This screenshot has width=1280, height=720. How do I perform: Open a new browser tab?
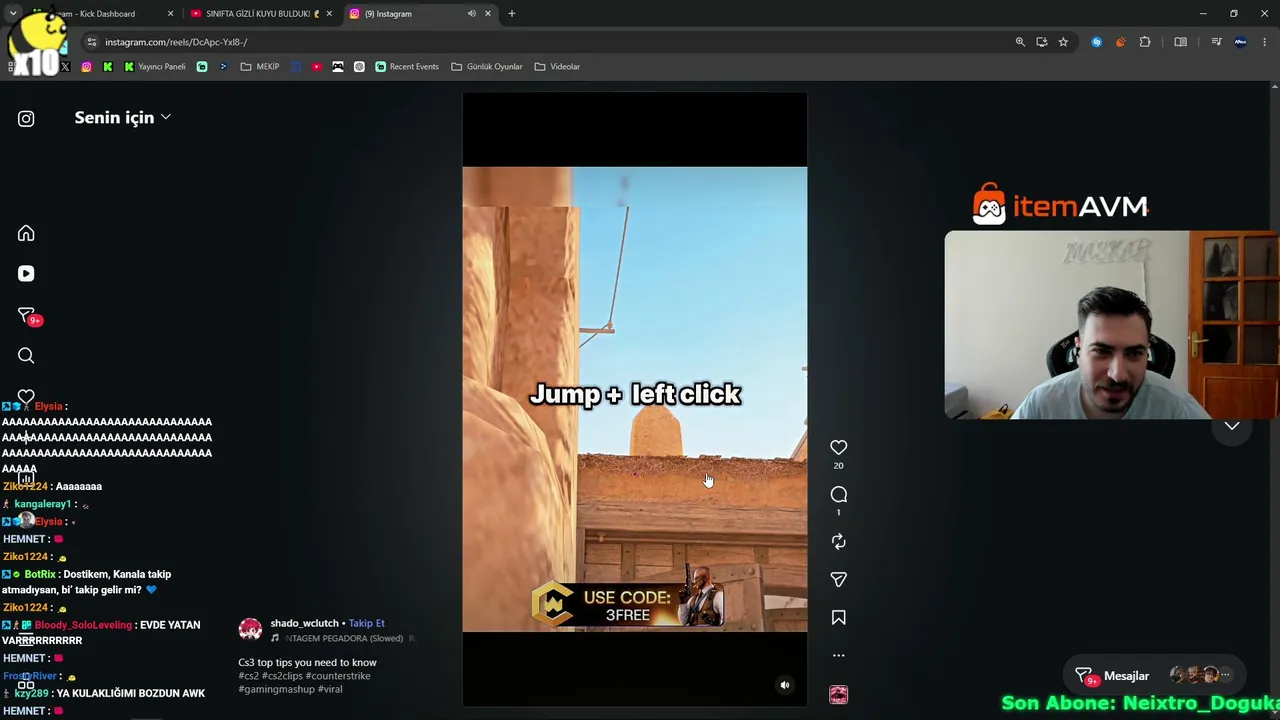[512, 14]
